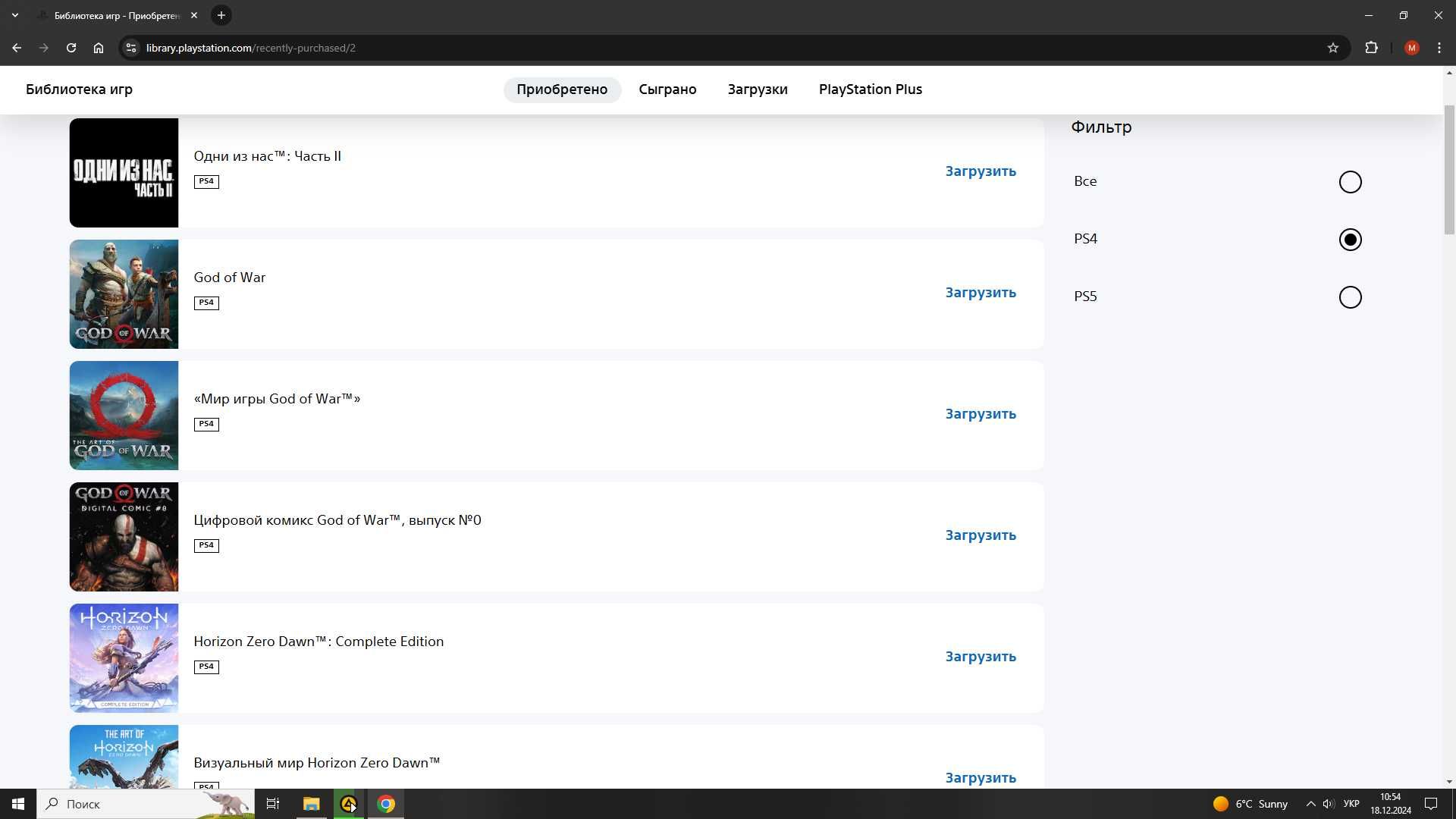
Task: Click the scrollbar down arrow
Action: (1449, 782)
